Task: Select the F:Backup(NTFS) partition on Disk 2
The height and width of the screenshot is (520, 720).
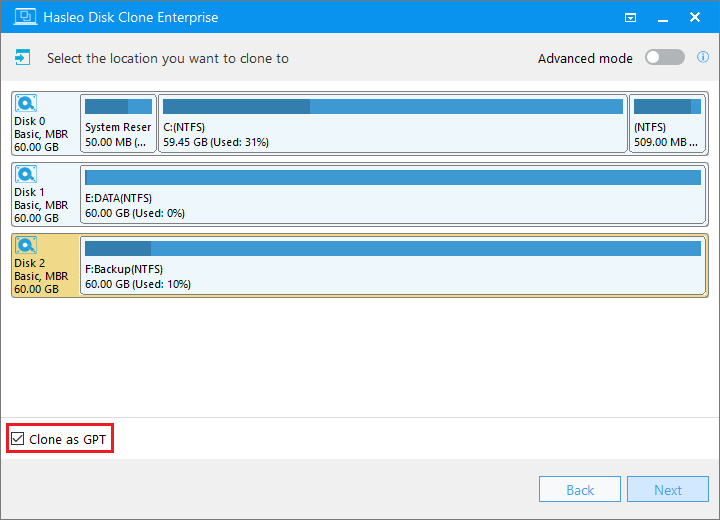Action: click(x=393, y=266)
